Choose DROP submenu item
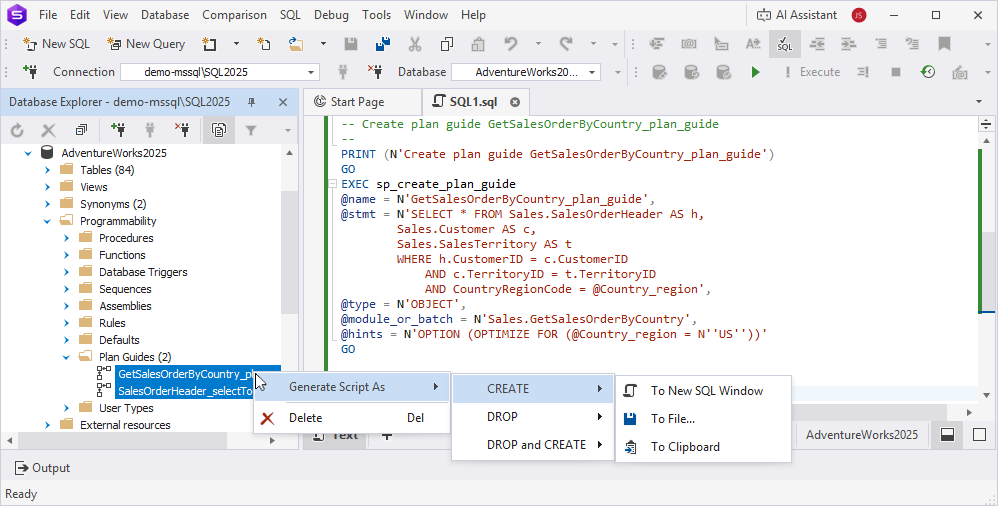 (x=533, y=417)
